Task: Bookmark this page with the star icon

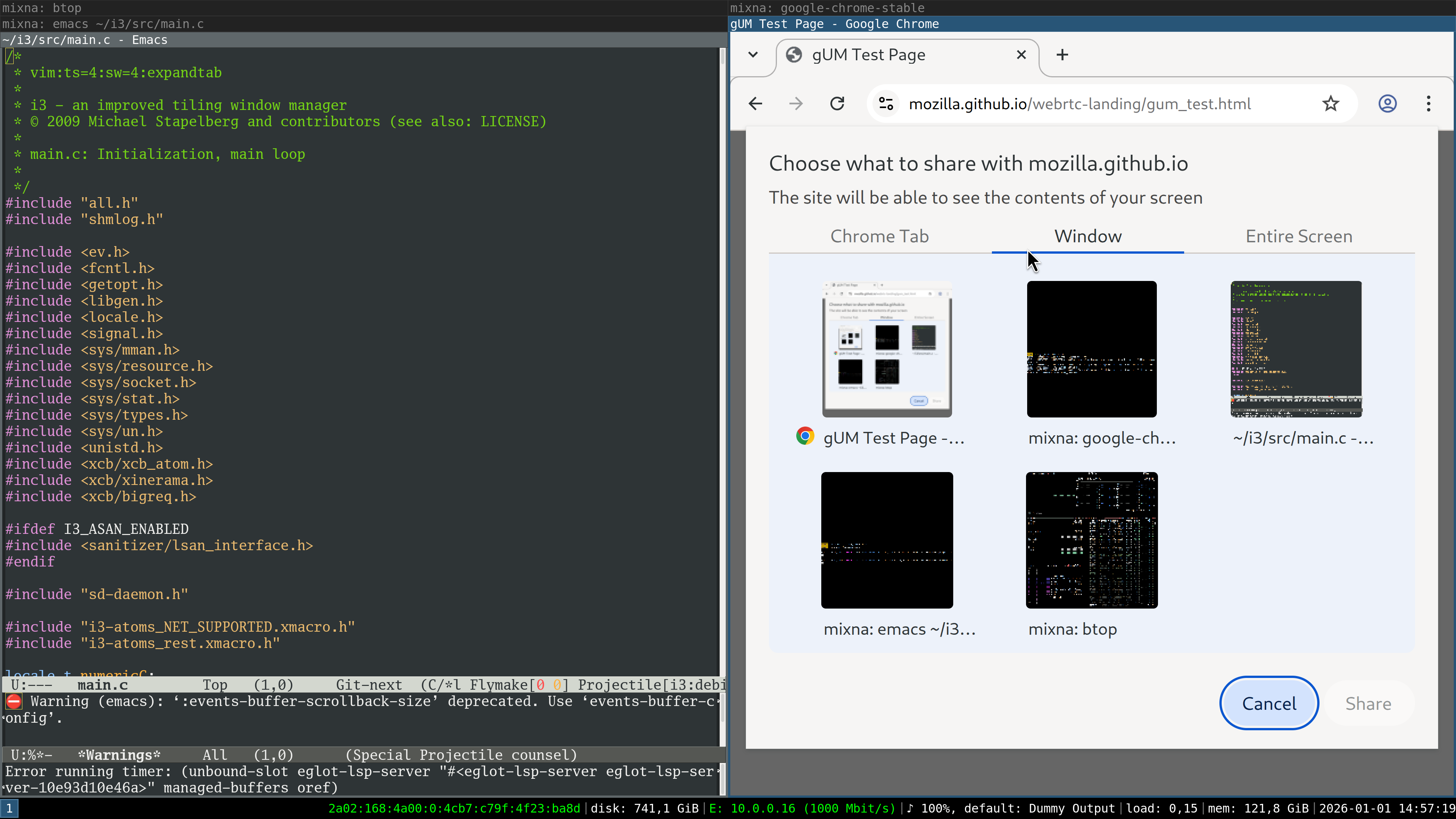Action: click(x=1330, y=104)
